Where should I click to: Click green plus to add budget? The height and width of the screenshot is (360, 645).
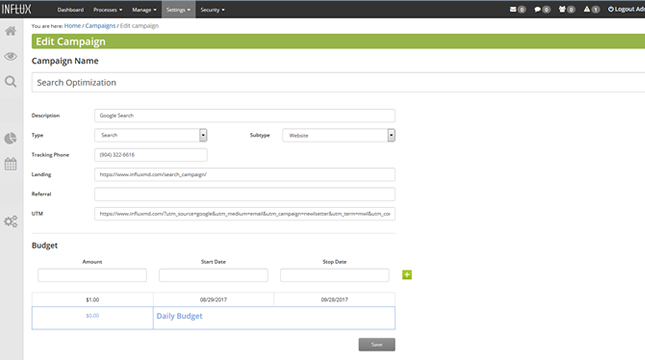pos(407,275)
